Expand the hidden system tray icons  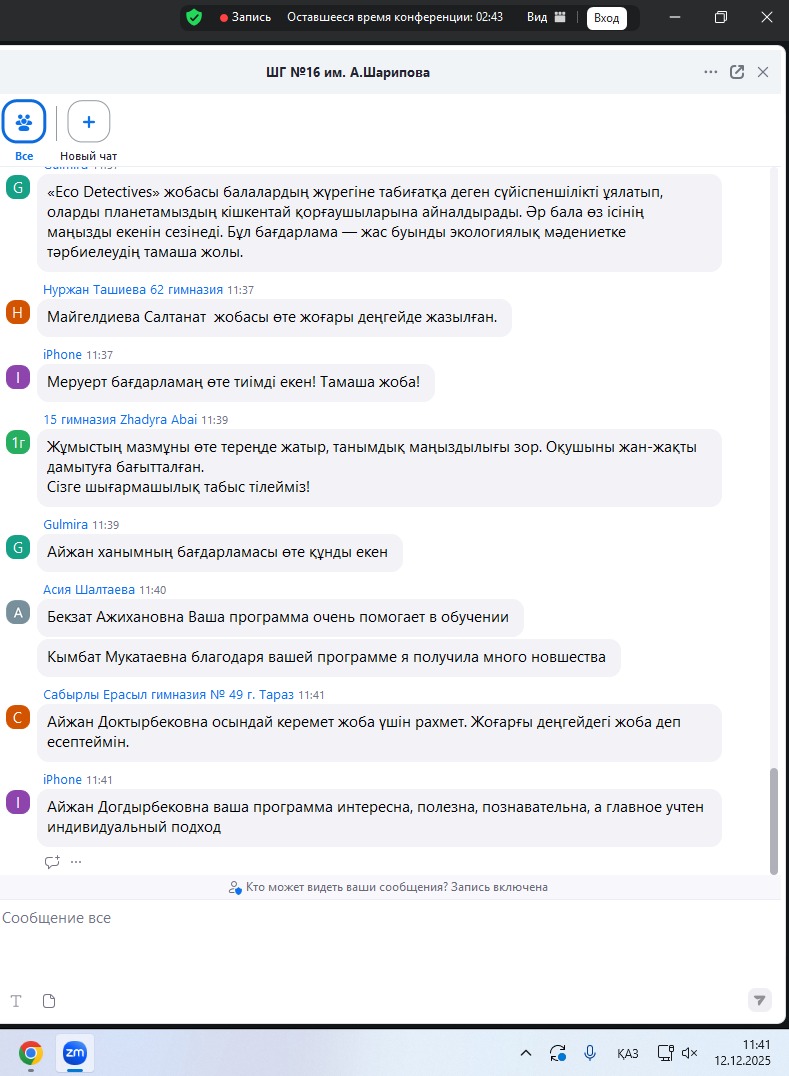pos(525,1053)
